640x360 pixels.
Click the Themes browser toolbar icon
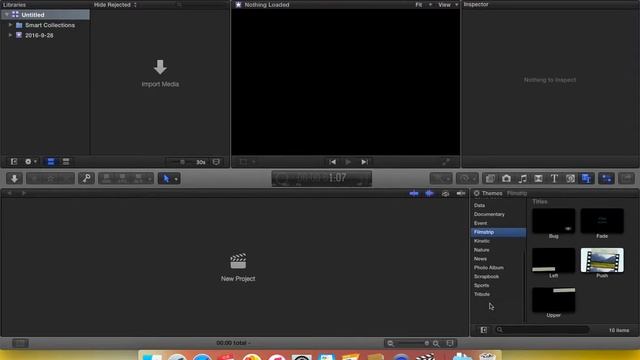586,178
